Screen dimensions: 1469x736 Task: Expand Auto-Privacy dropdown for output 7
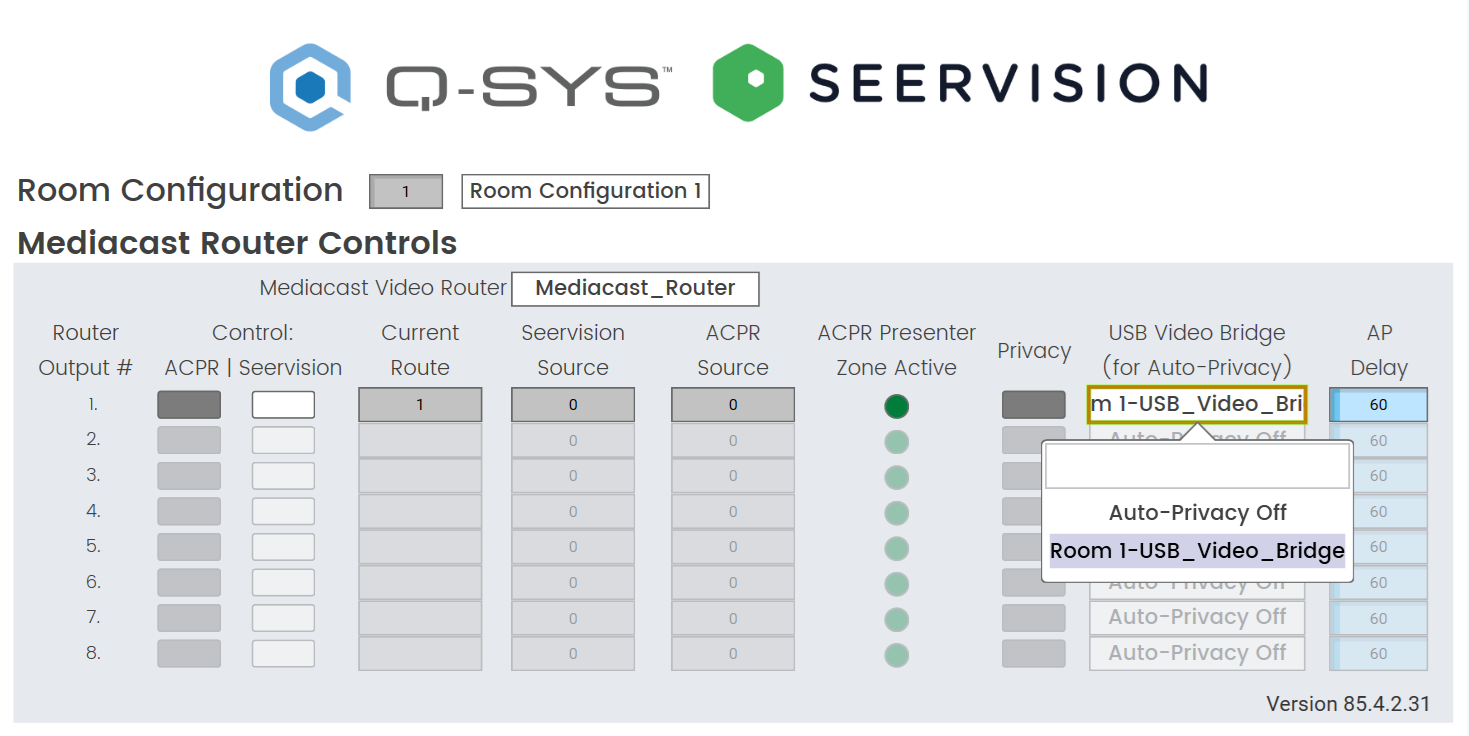[x=1197, y=617]
